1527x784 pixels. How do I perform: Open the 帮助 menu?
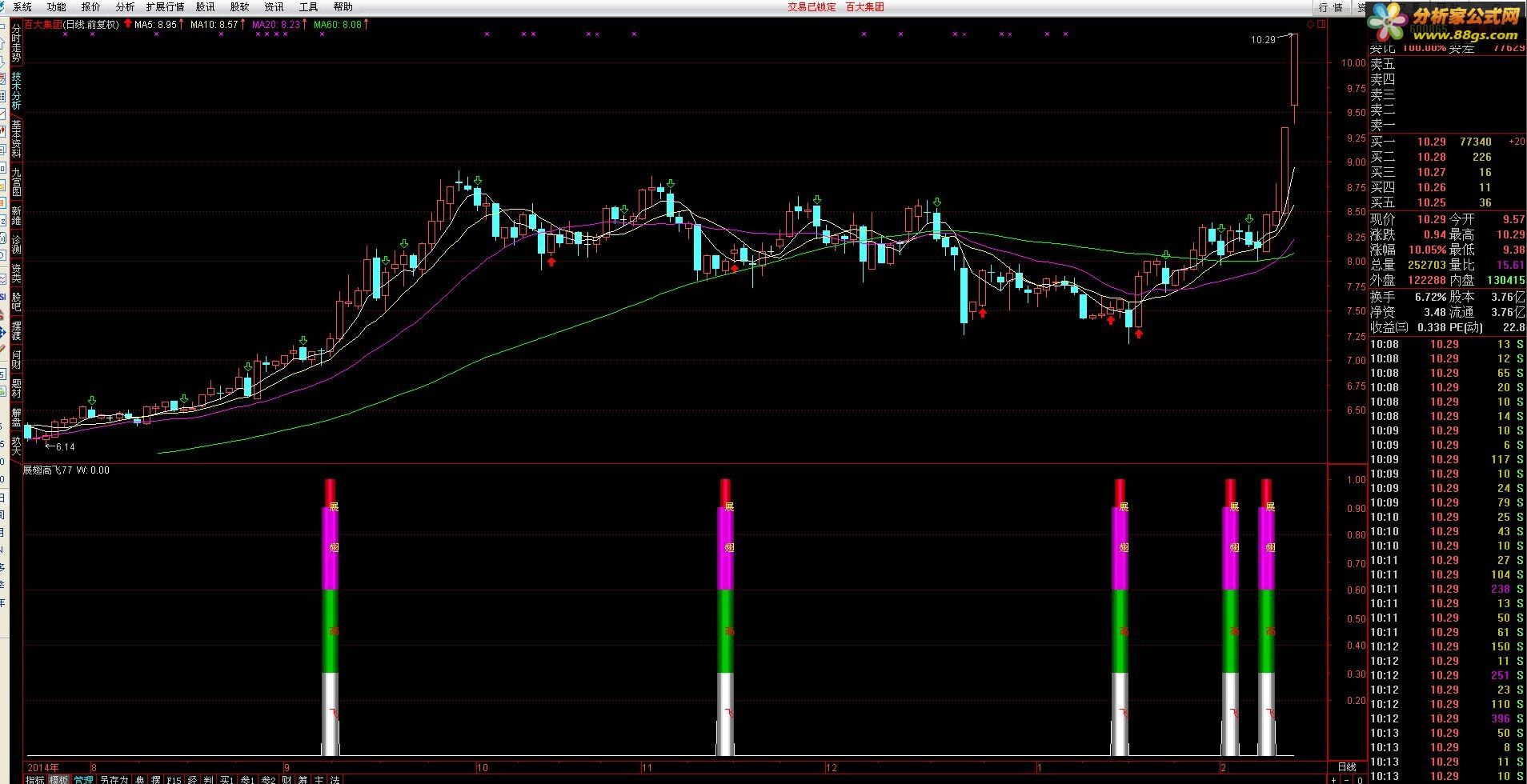(343, 6)
